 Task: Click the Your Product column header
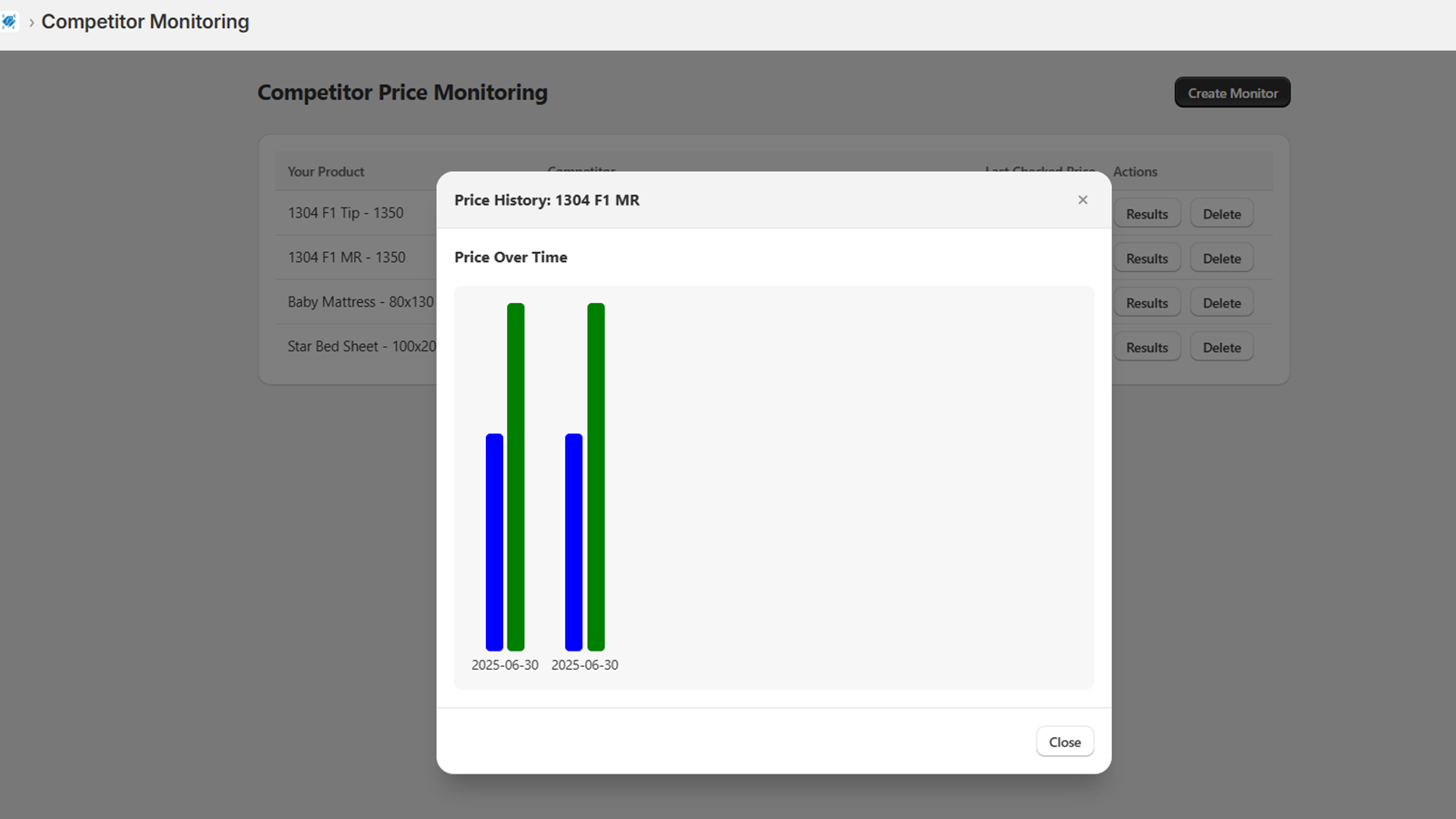click(x=326, y=171)
